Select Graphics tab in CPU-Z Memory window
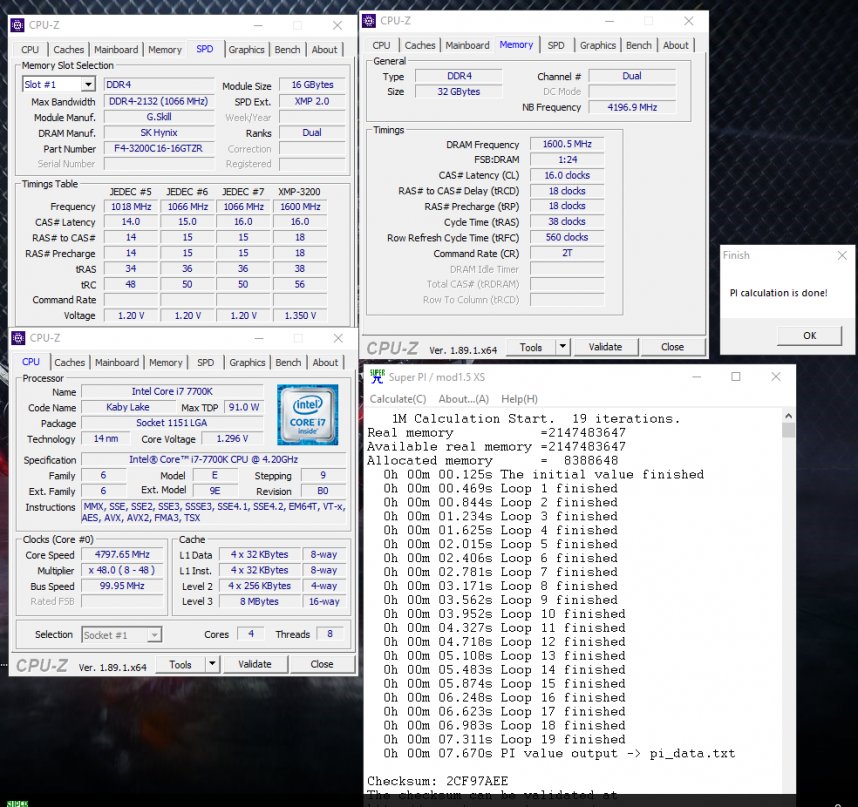This screenshot has height=807, width=858. 598,45
